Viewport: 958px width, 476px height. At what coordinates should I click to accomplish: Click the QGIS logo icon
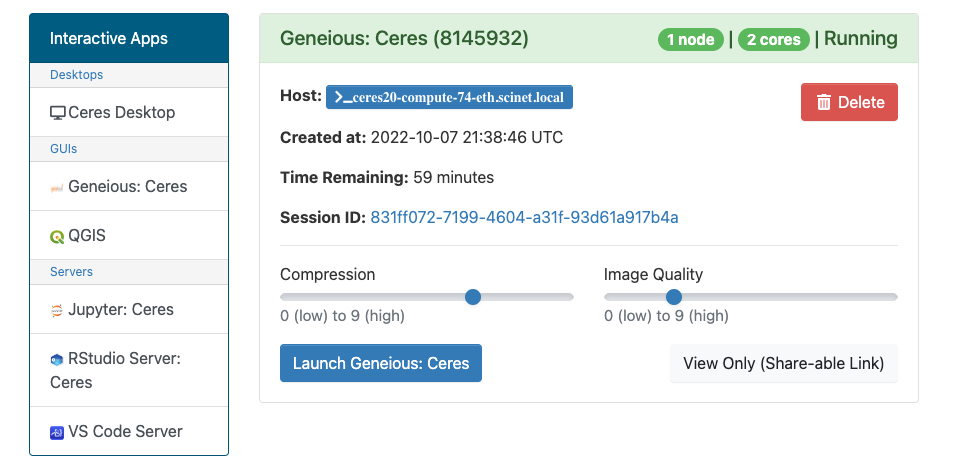point(57,237)
